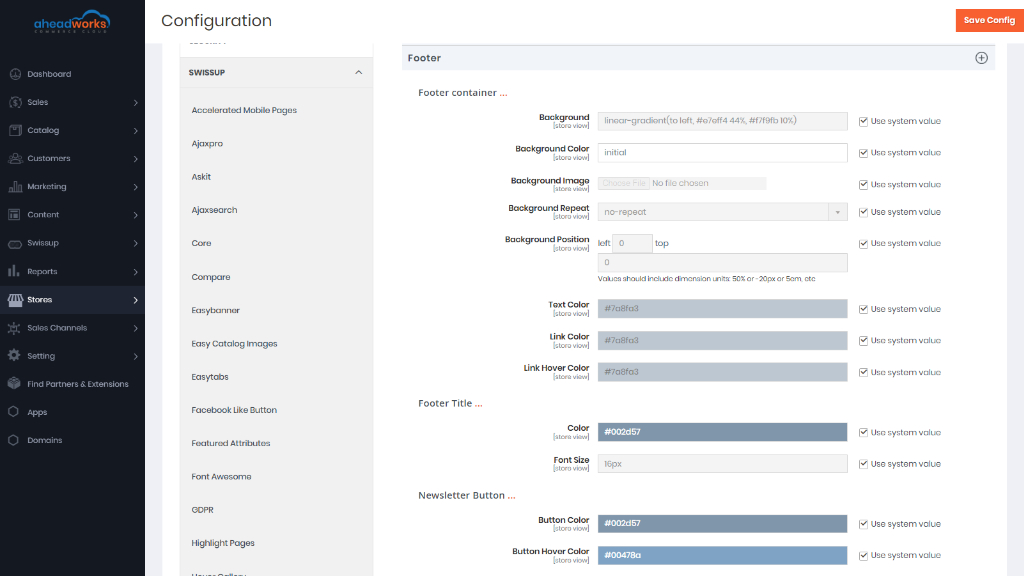Image resolution: width=1024 pixels, height=576 pixels.
Task: Toggle Use system value for Background Repeat
Action: (x=863, y=212)
